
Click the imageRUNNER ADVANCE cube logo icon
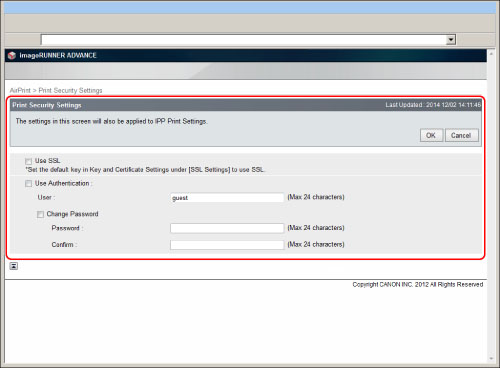12,55
